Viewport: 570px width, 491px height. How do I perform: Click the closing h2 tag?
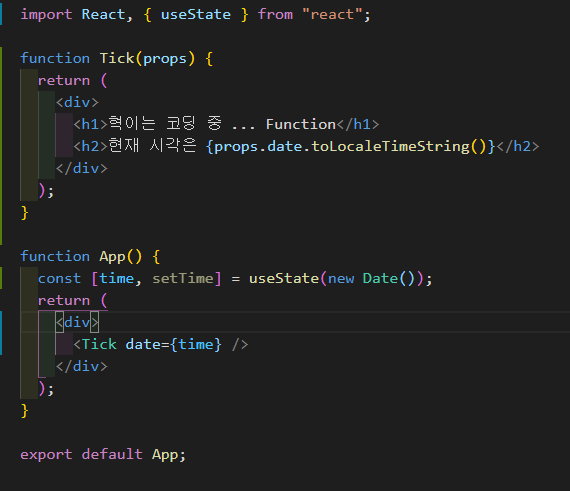pyautogui.click(x=518, y=146)
